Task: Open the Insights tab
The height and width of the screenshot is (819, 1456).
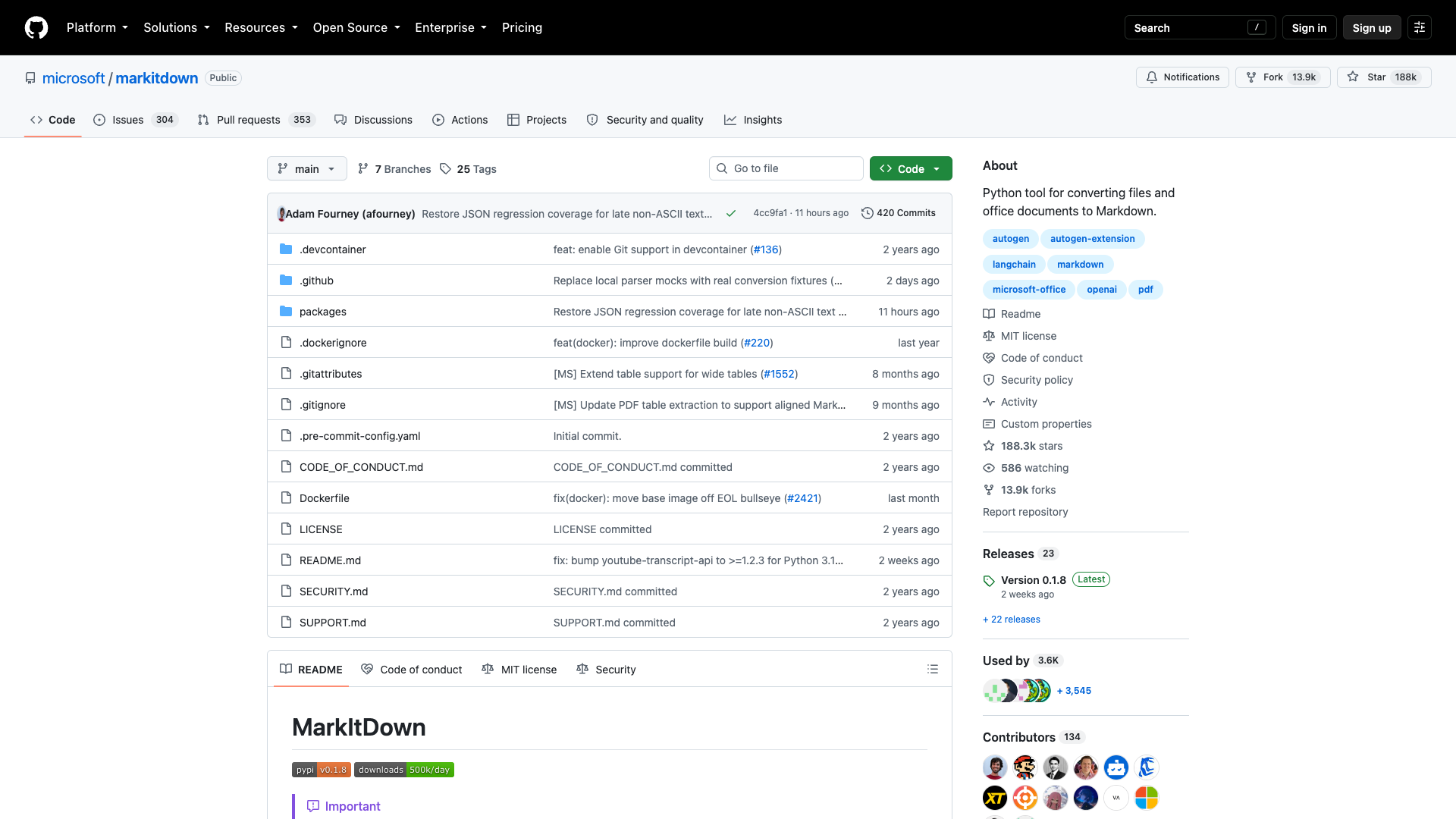Action: (753, 120)
